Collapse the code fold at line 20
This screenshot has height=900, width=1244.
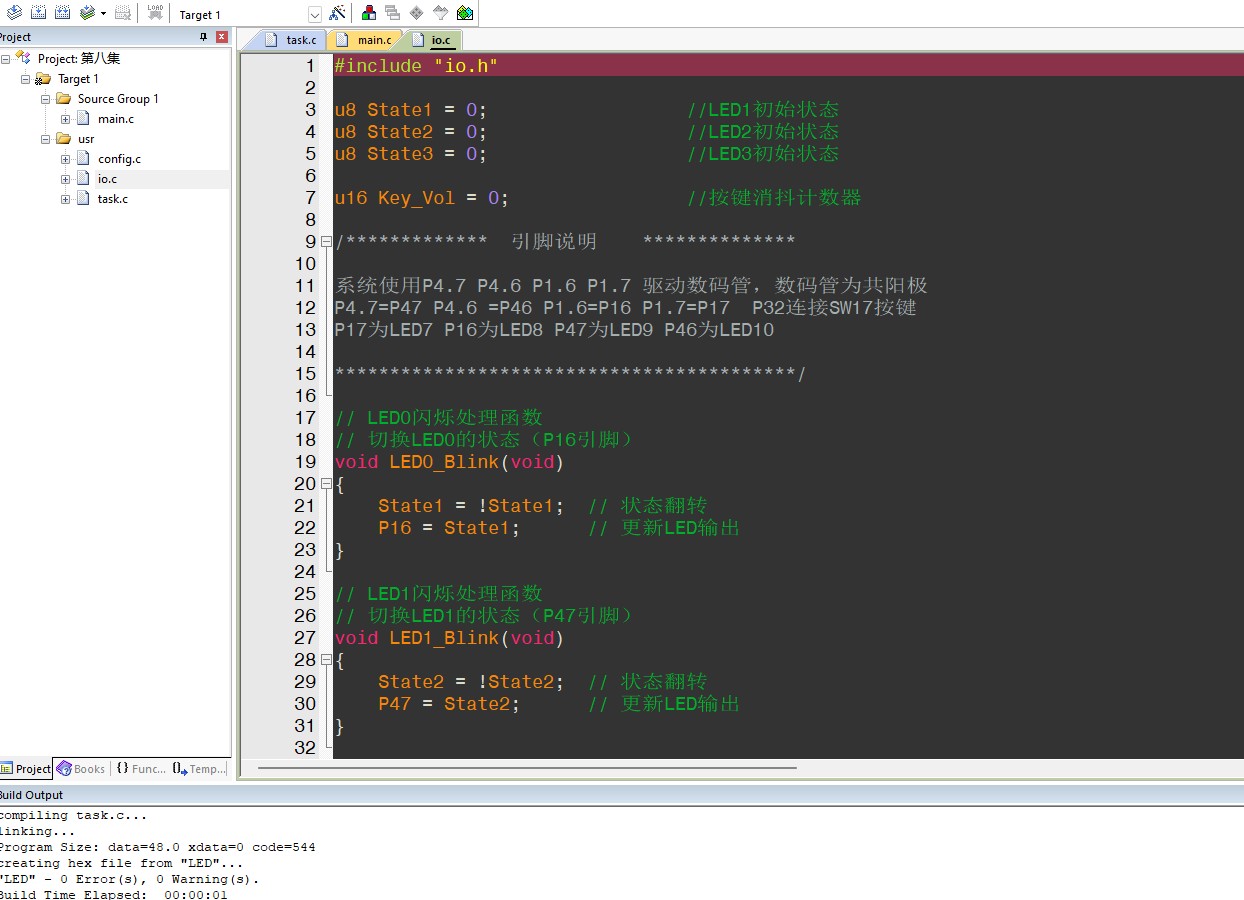[x=326, y=484]
